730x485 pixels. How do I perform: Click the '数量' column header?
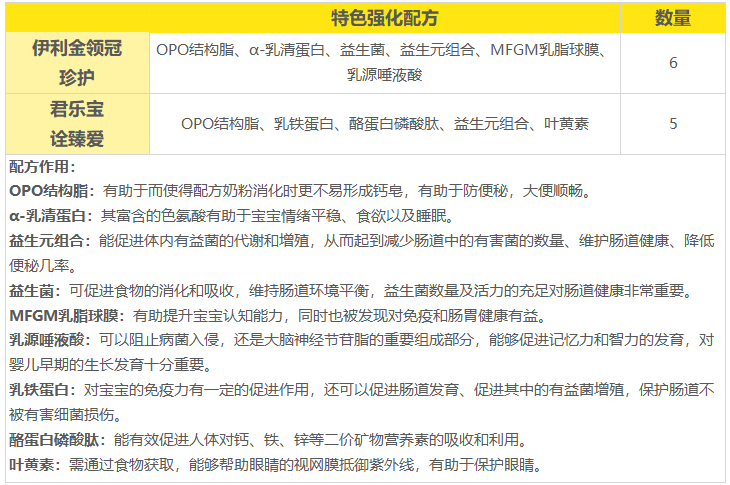[x=672, y=17]
